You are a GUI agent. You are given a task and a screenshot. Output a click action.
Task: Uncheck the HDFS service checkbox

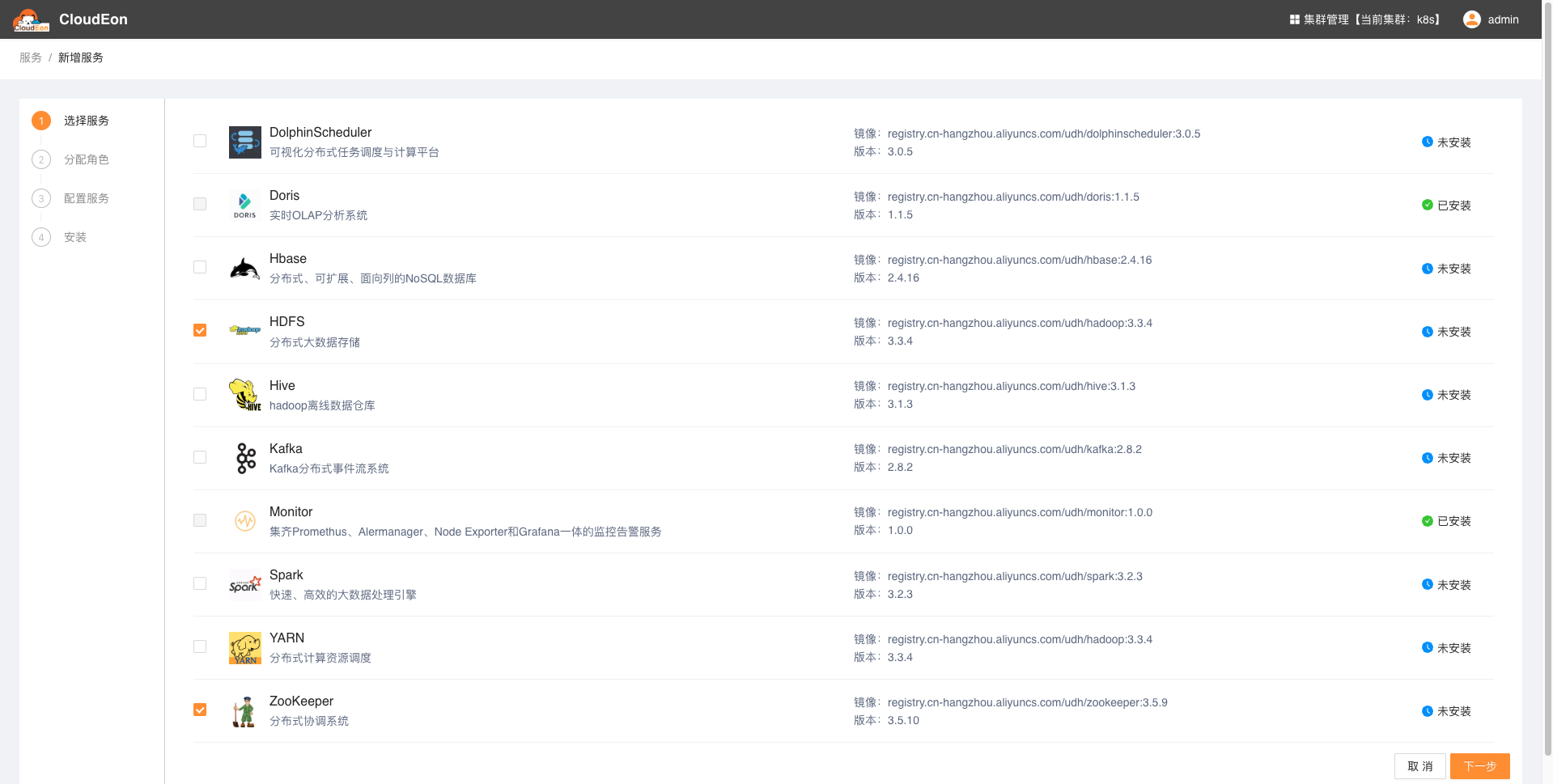200,330
